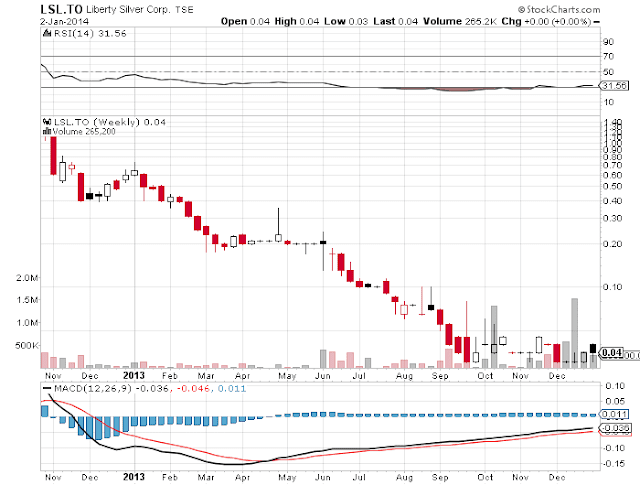Click the RSI 70 level axis label

[x=608, y=56]
